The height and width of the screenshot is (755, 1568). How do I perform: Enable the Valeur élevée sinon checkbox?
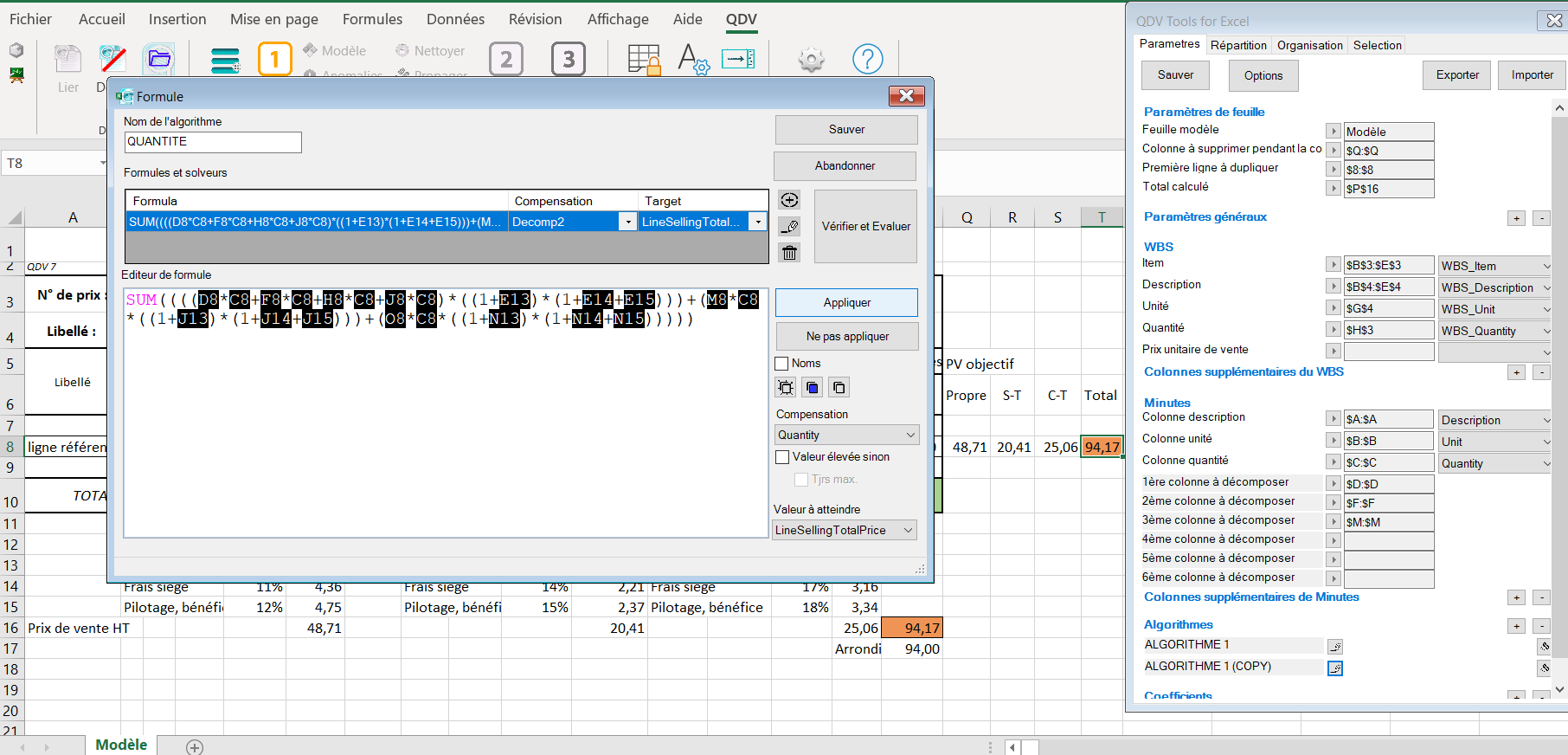782,457
